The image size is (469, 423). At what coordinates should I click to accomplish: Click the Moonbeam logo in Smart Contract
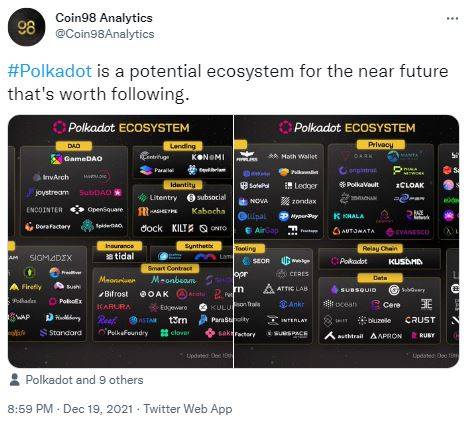[173, 280]
